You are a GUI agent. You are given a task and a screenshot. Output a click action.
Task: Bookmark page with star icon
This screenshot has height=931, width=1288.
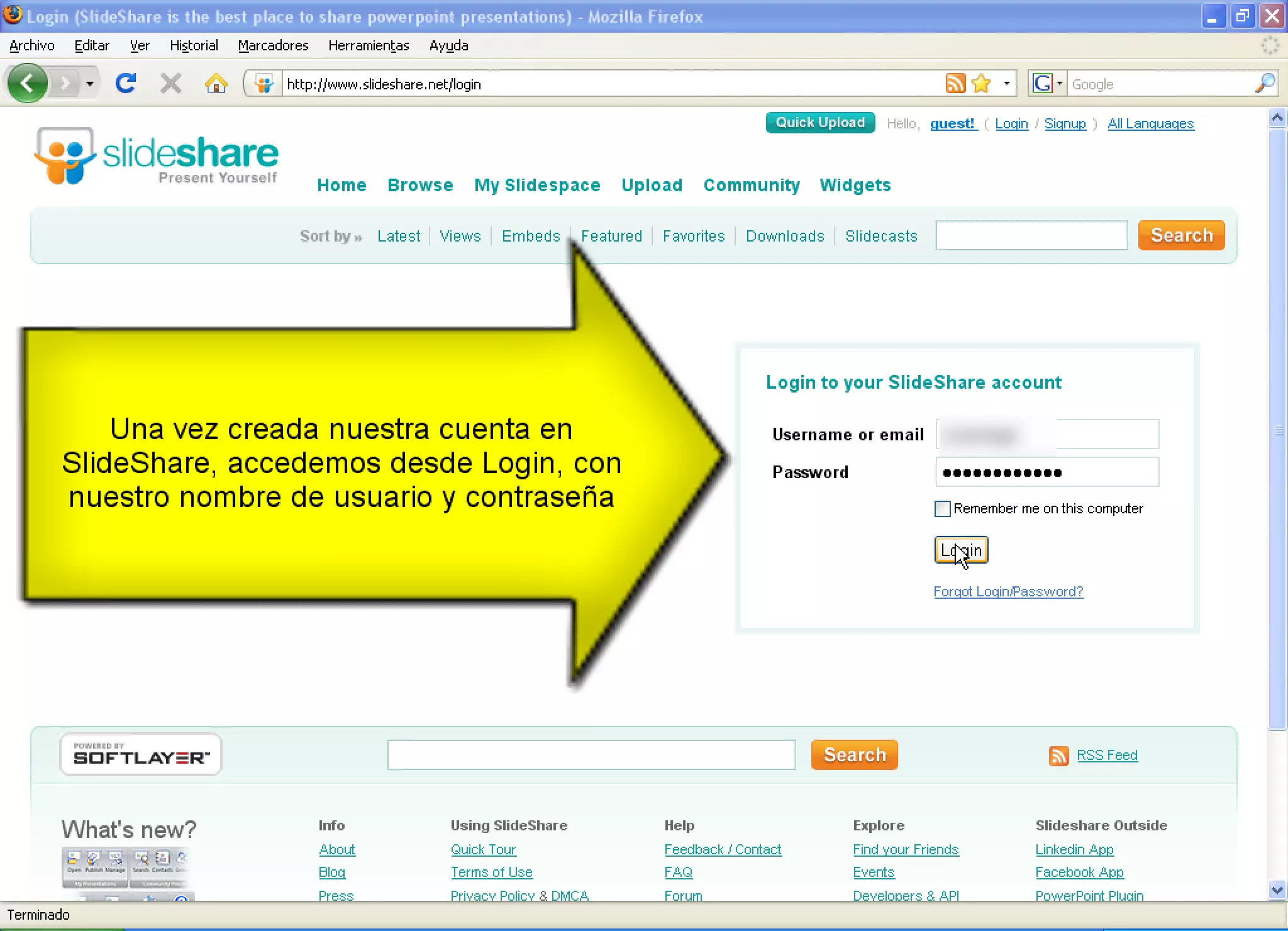click(x=980, y=83)
